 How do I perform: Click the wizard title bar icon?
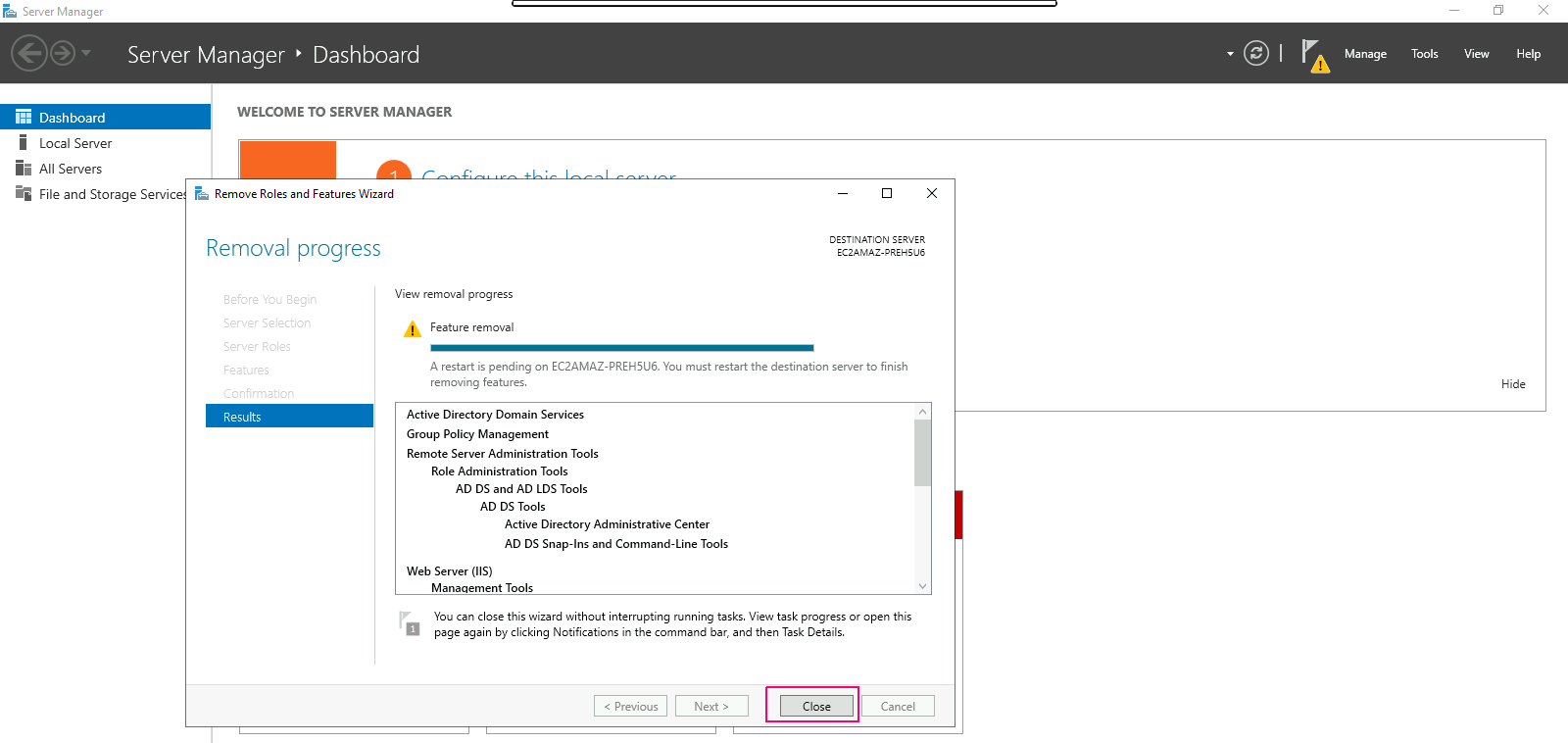202,193
